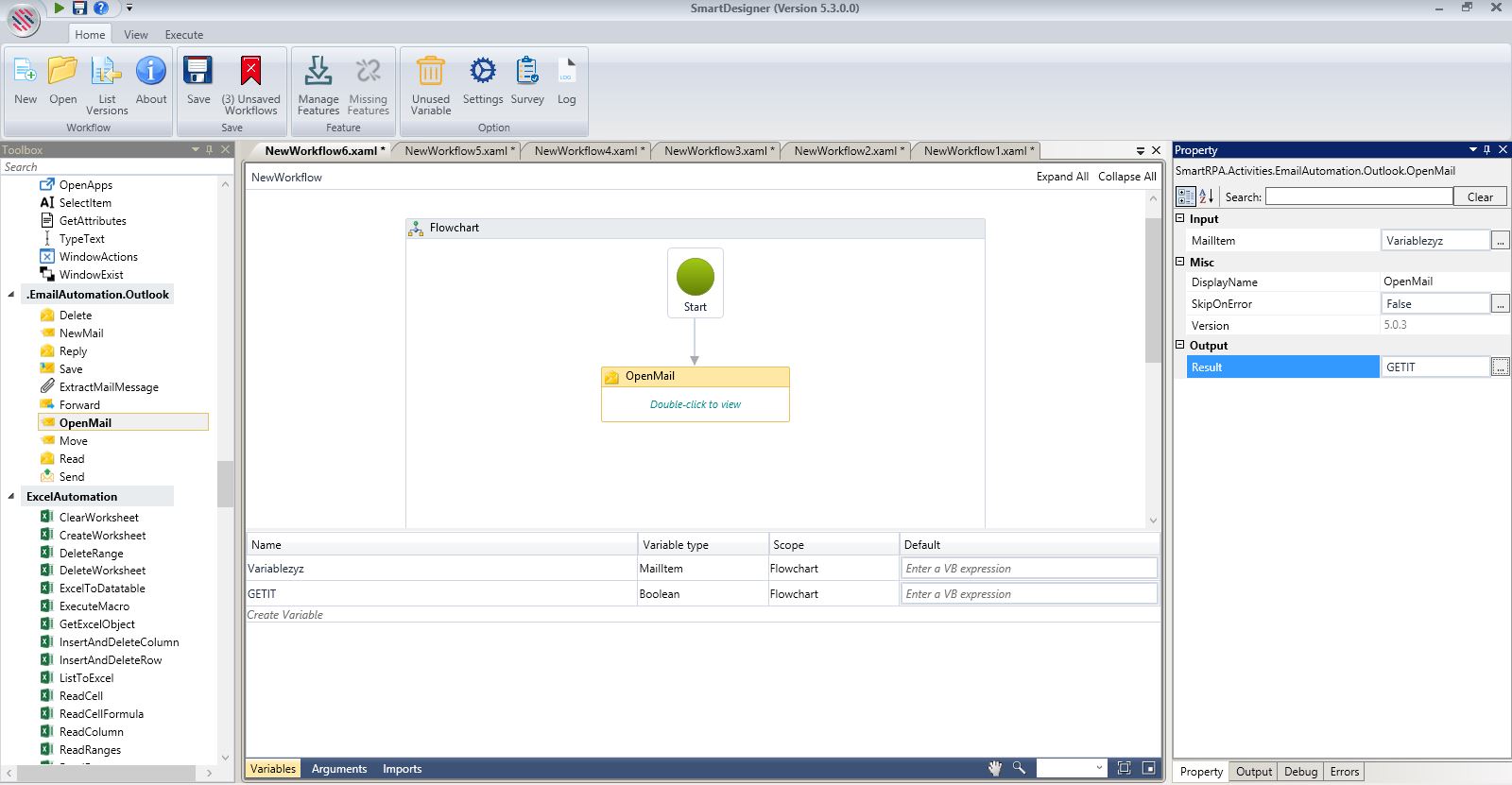Sort properties alphabetically
This screenshot has width=1512, height=785.
(x=1207, y=196)
